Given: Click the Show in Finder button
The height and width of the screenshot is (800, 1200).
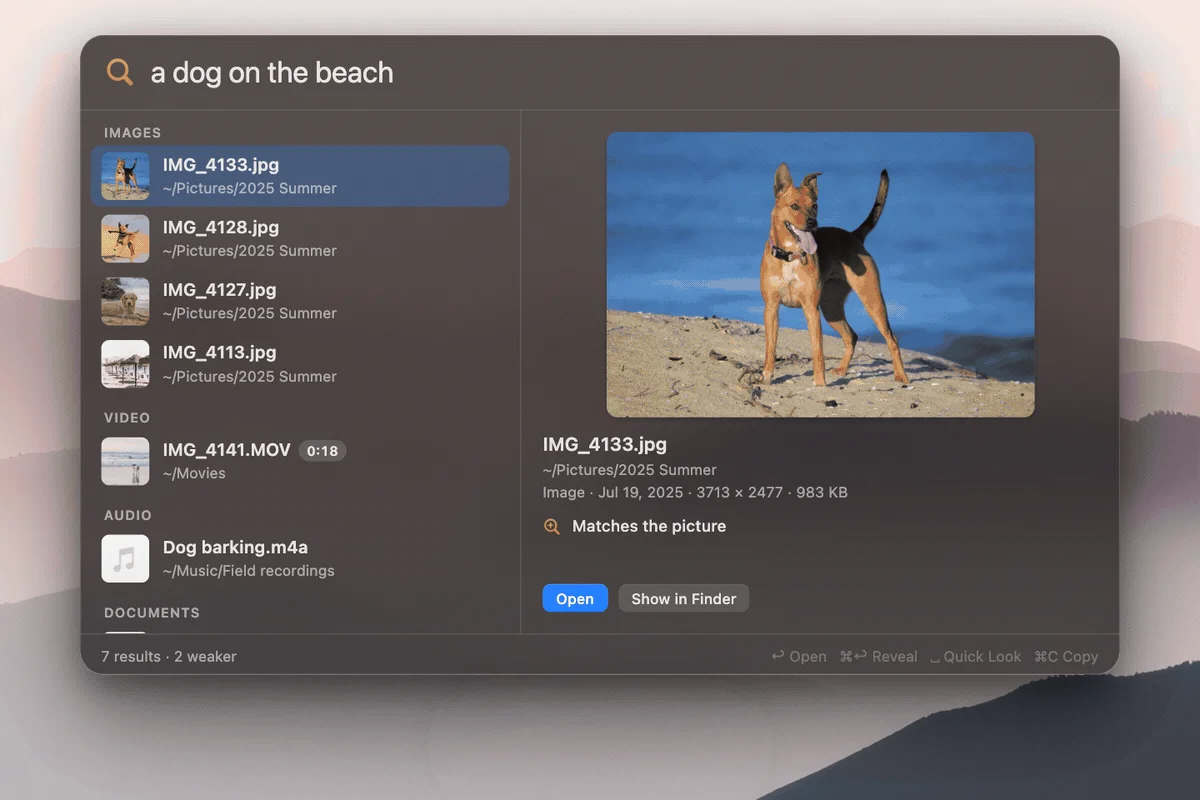Looking at the screenshot, I should (684, 598).
